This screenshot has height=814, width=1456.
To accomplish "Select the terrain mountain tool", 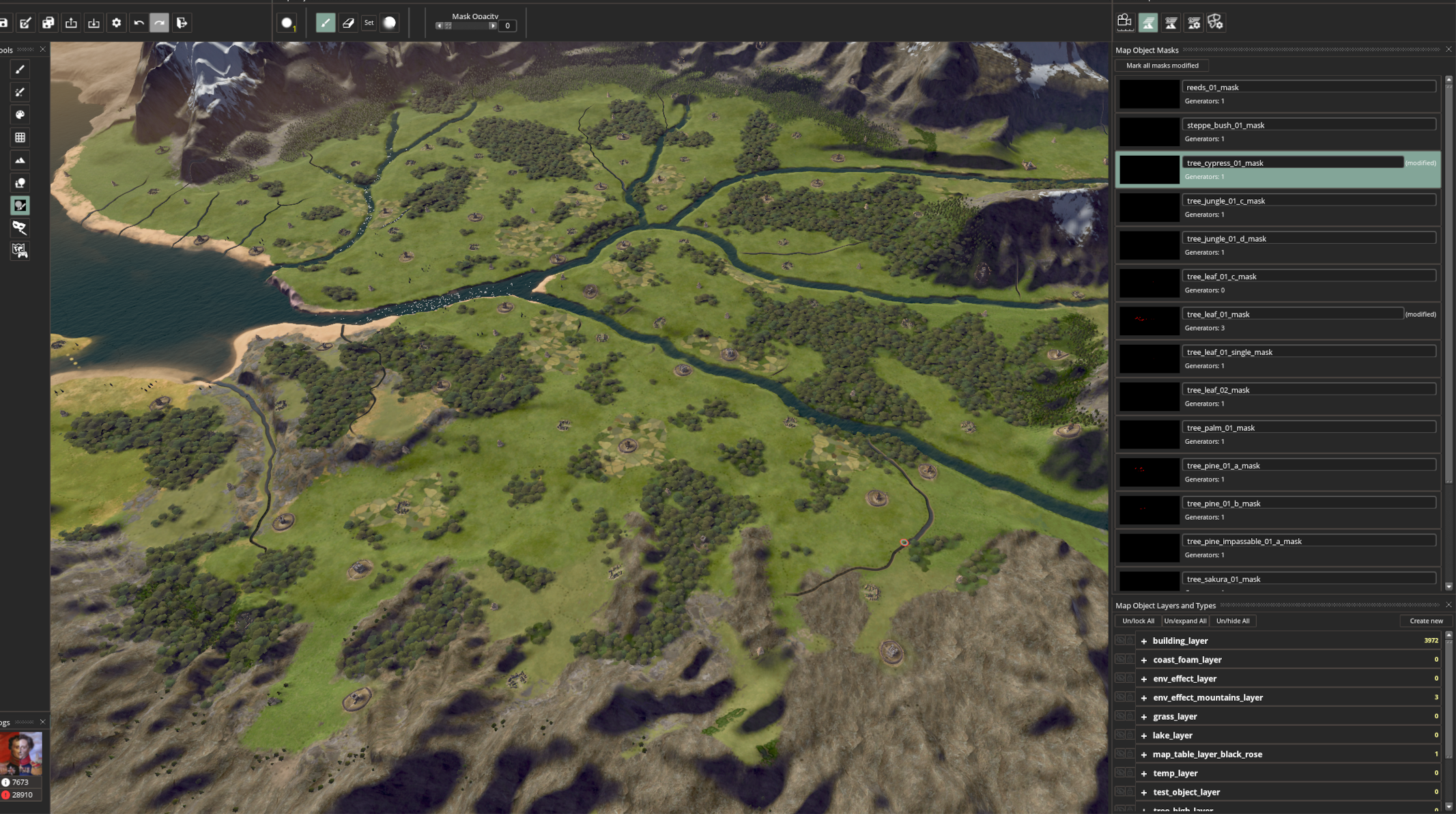I will (20, 160).
